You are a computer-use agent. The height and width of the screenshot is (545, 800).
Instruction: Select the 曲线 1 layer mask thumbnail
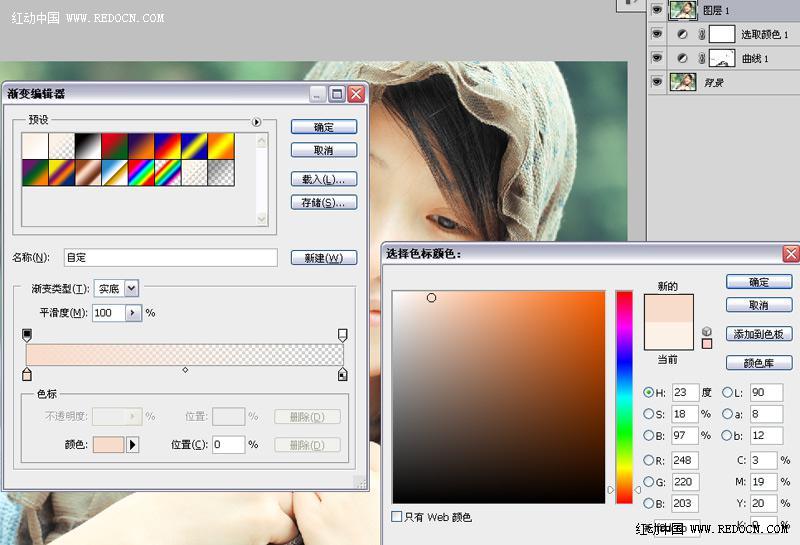[722, 58]
